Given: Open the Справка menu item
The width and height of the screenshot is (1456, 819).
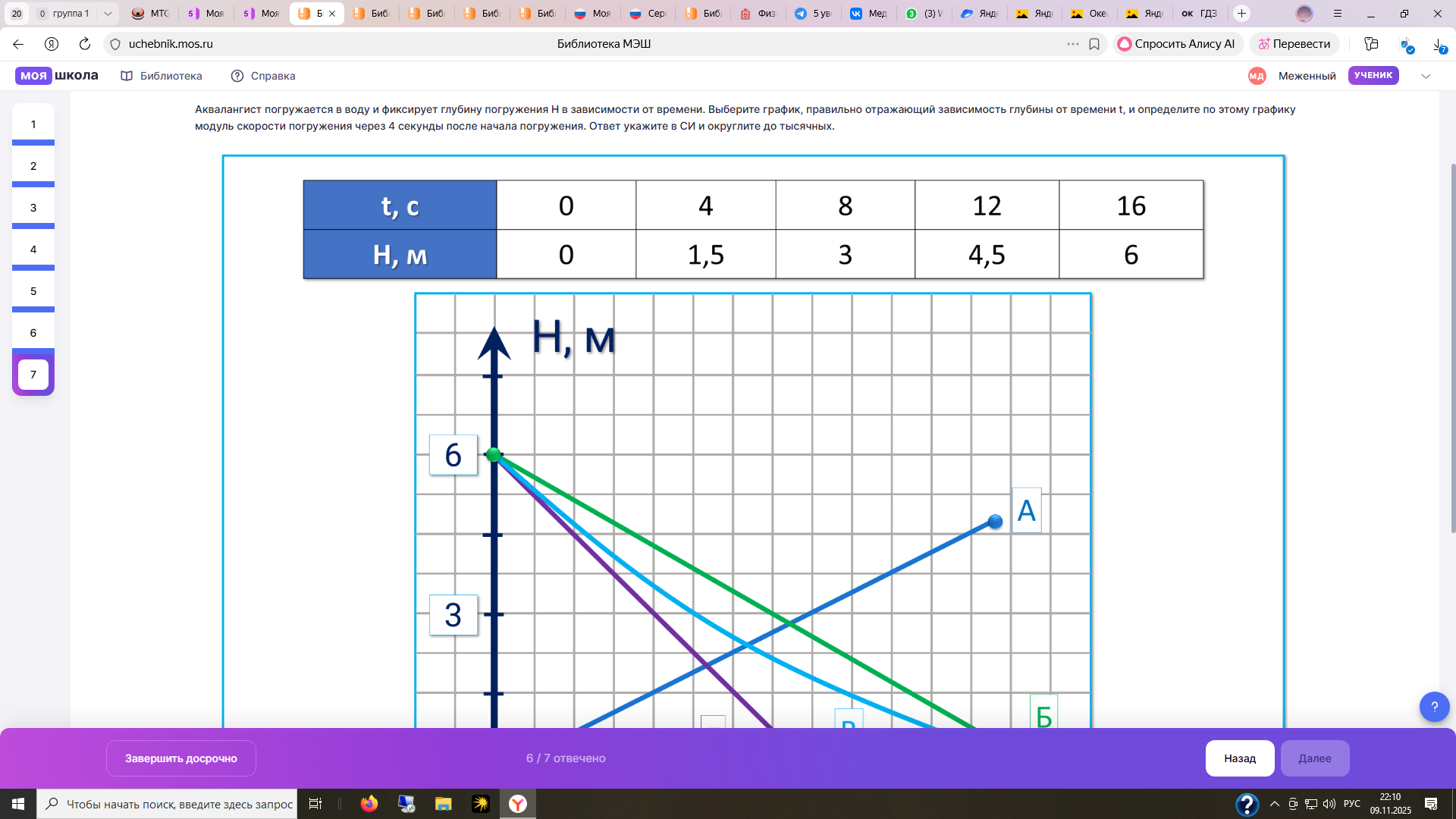Looking at the screenshot, I should click(x=263, y=76).
